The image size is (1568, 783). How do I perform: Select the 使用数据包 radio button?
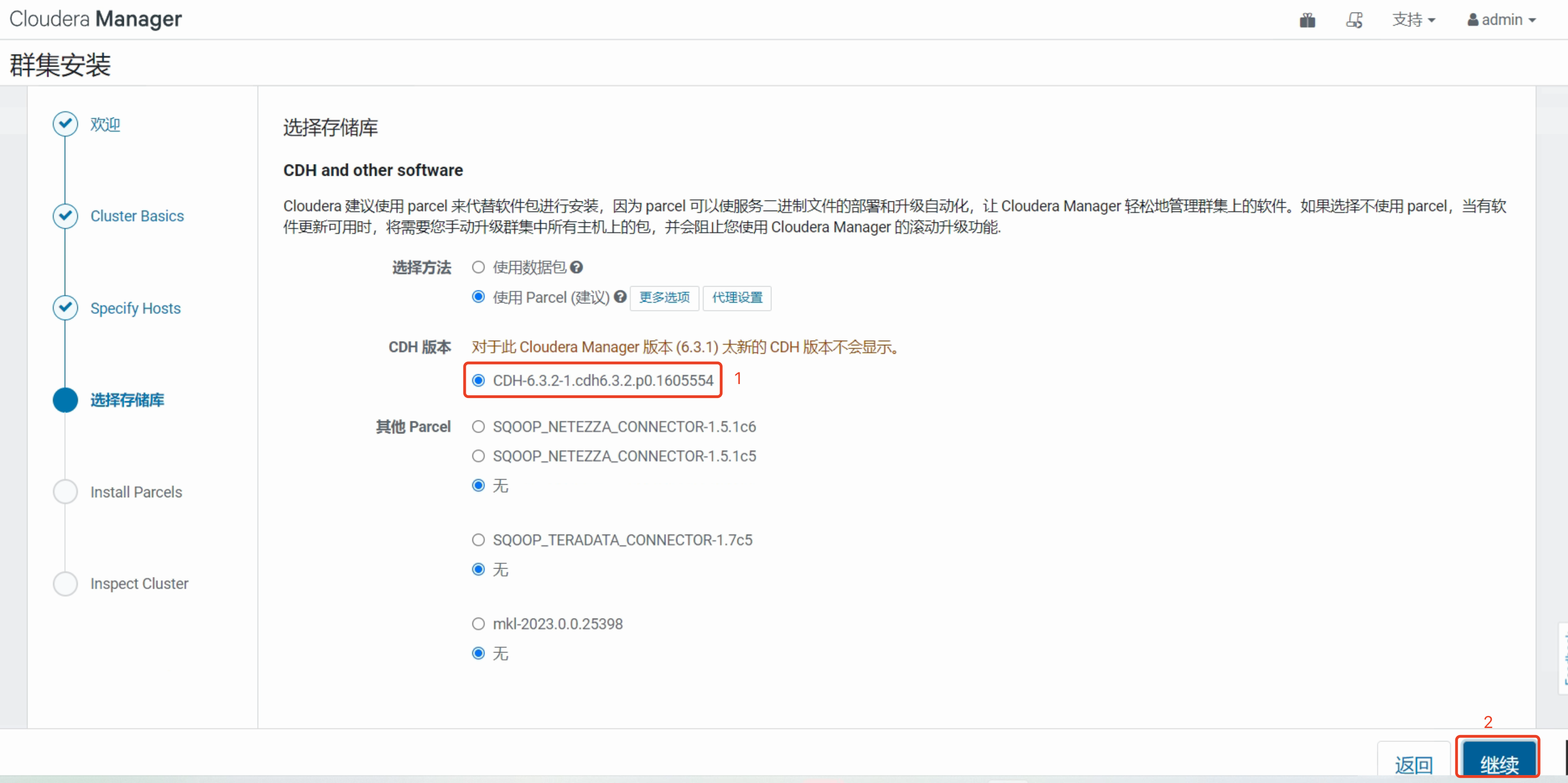(x=478, y=267)
